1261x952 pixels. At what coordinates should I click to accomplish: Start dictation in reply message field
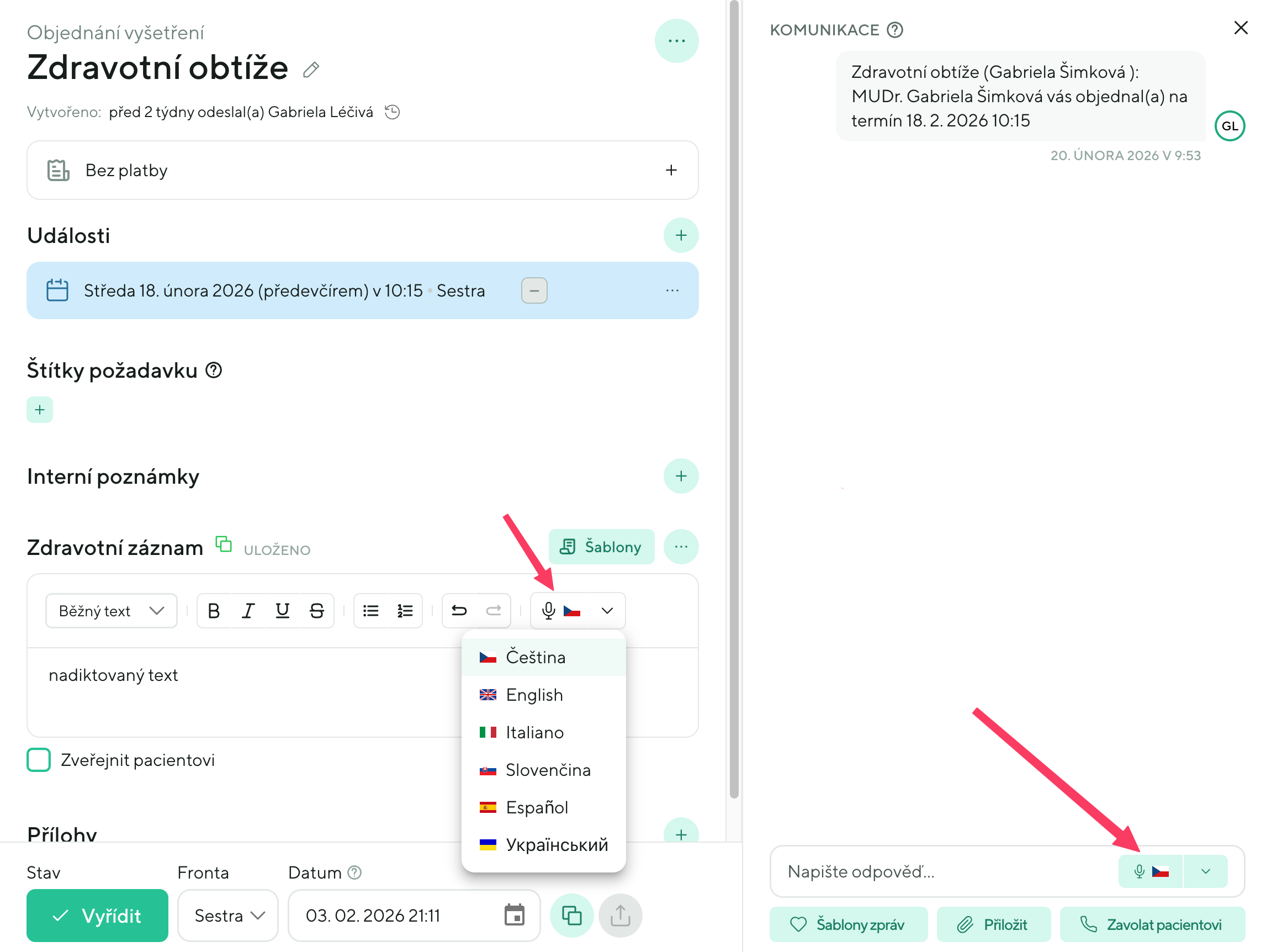(1139, 871)
